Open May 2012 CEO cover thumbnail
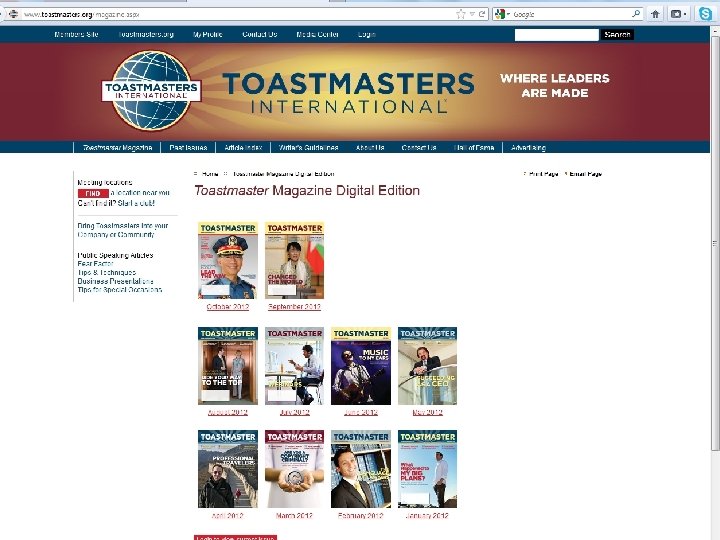 [x=428, y=366]
